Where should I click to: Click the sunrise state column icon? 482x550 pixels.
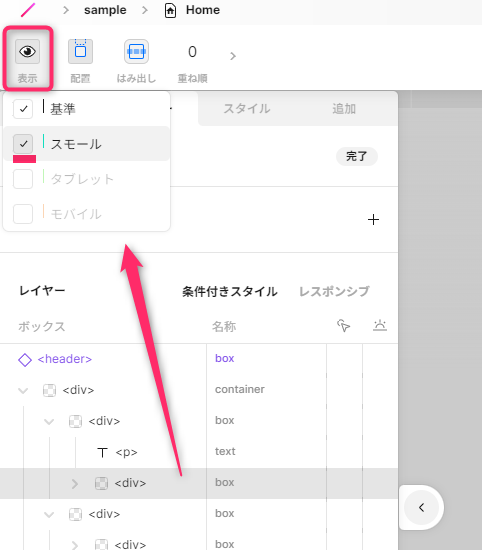(x=380, y=326)
